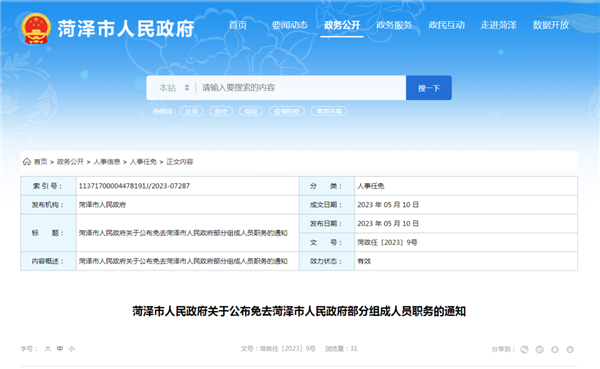
Task: Open 人事任免 breadcrumb link
Action: coord(143,162)
